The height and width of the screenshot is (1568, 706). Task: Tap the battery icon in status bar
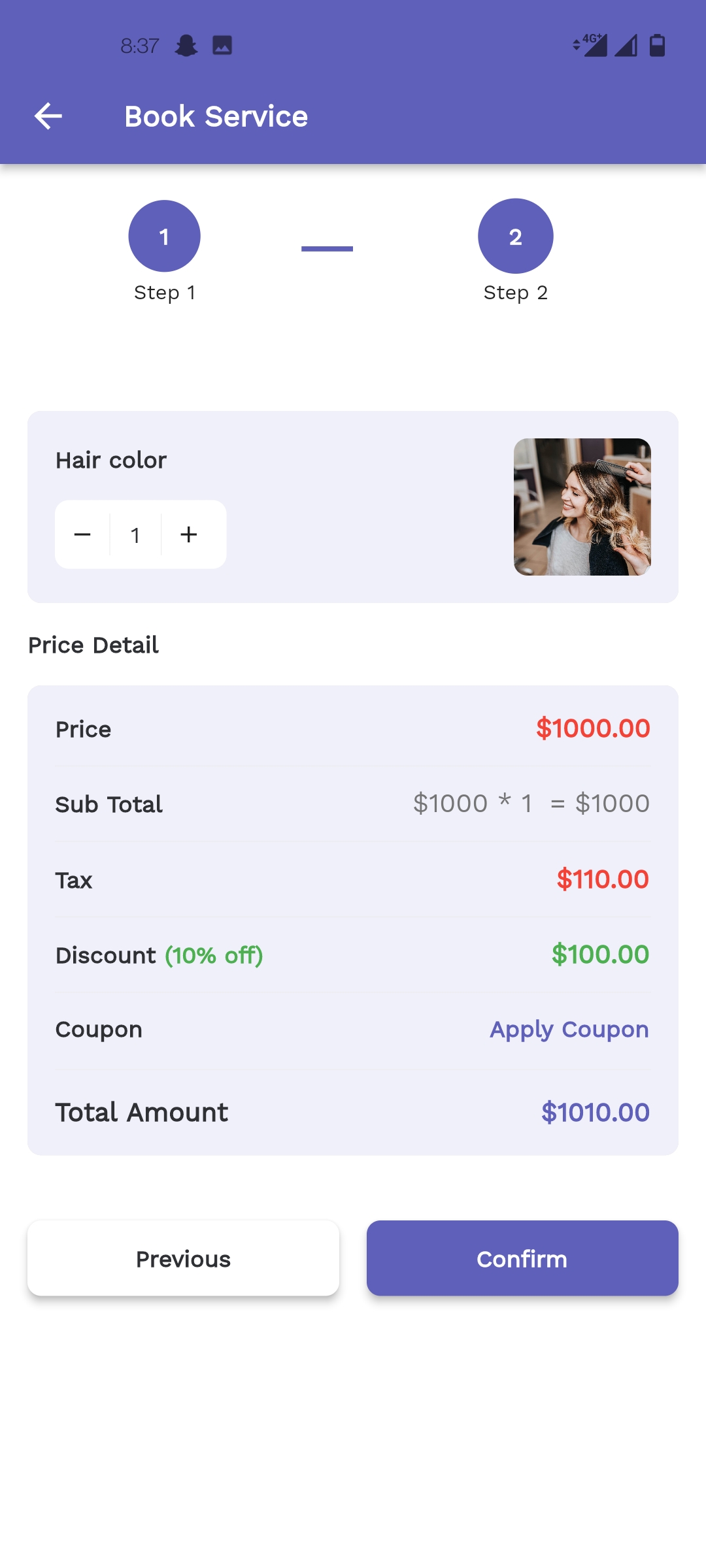click(657, 46)
